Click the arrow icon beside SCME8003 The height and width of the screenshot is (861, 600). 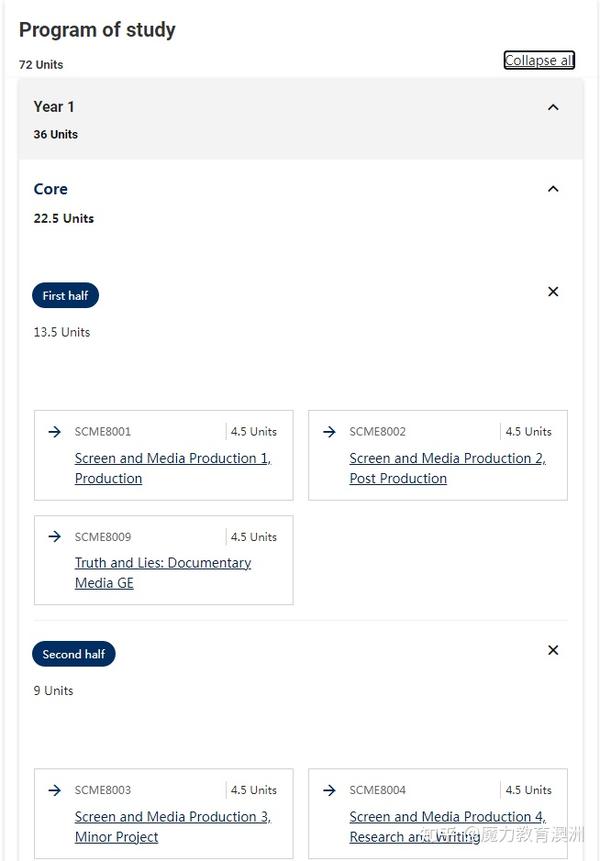54,790
